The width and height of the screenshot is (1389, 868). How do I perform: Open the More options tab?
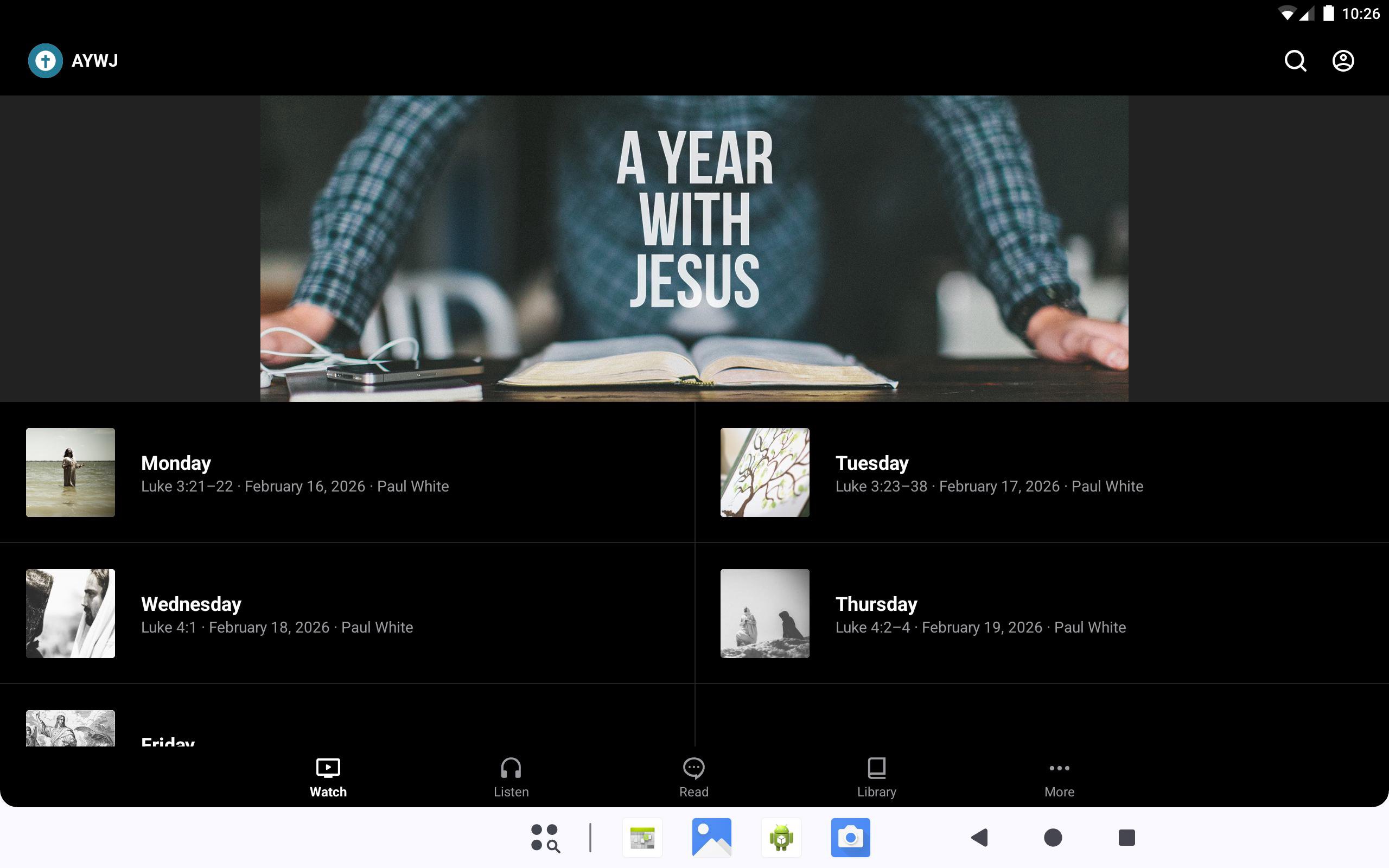pyautogui.click(x=1059, y=777)
